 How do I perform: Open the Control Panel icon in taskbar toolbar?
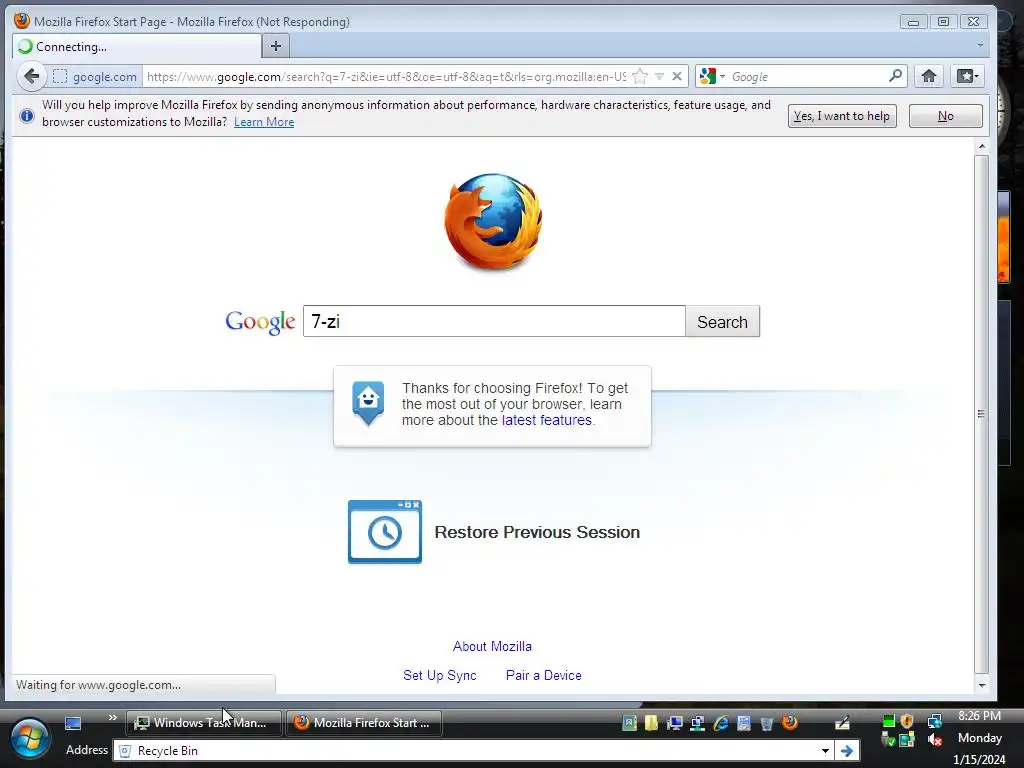744,722
